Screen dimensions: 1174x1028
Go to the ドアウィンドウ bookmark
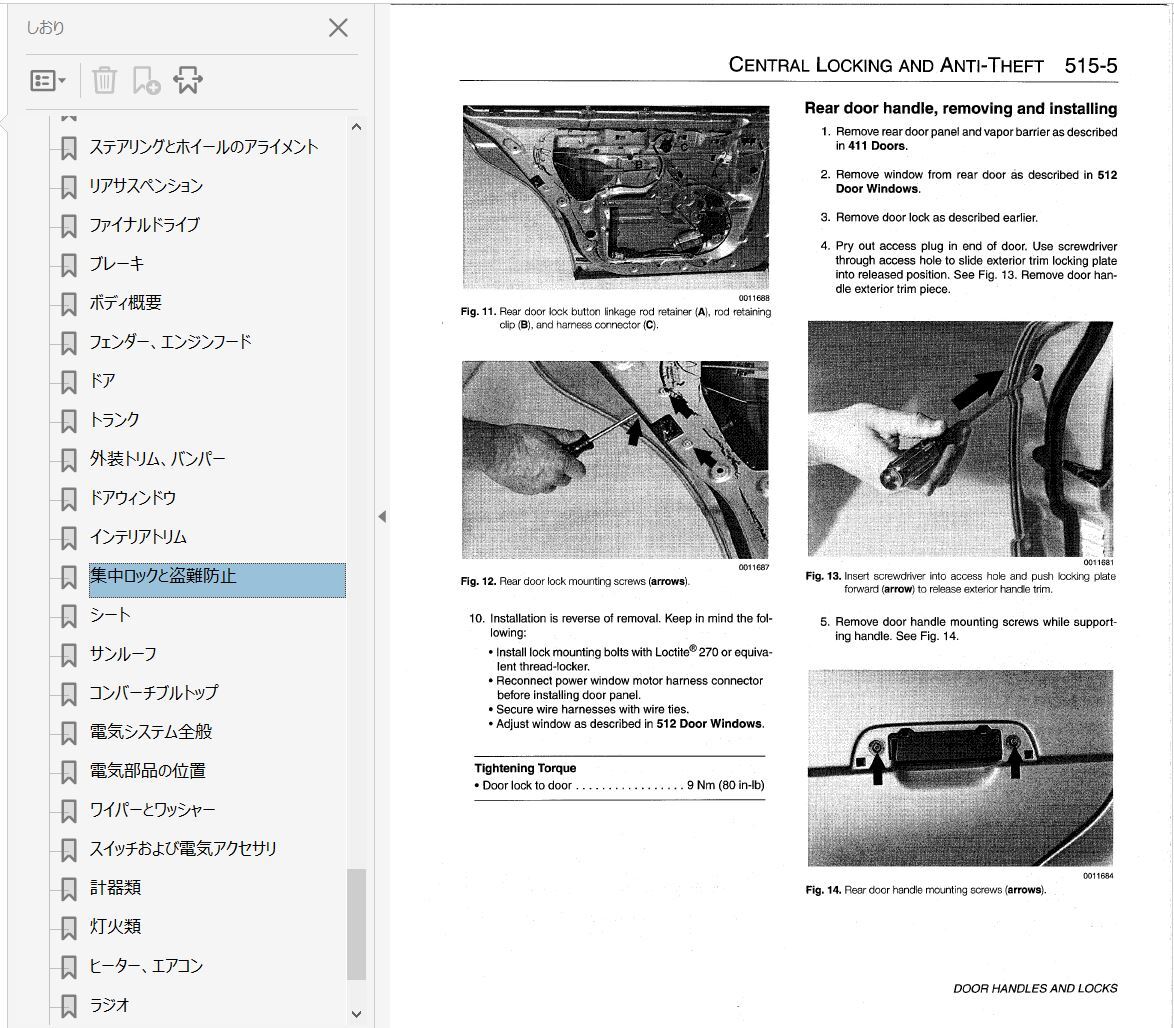(x=133, y=497)
